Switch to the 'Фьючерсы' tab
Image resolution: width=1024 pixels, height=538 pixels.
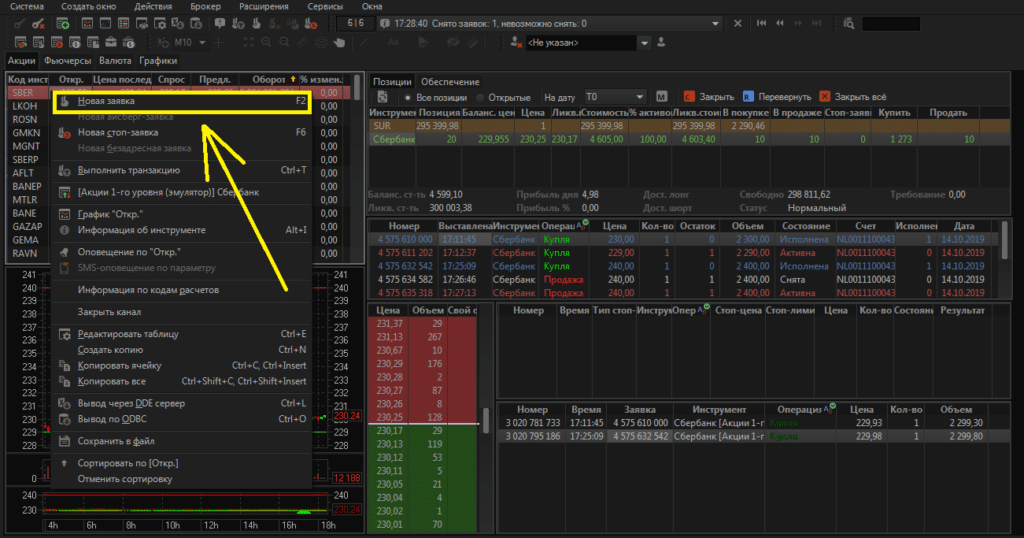(x=67, y=61)
